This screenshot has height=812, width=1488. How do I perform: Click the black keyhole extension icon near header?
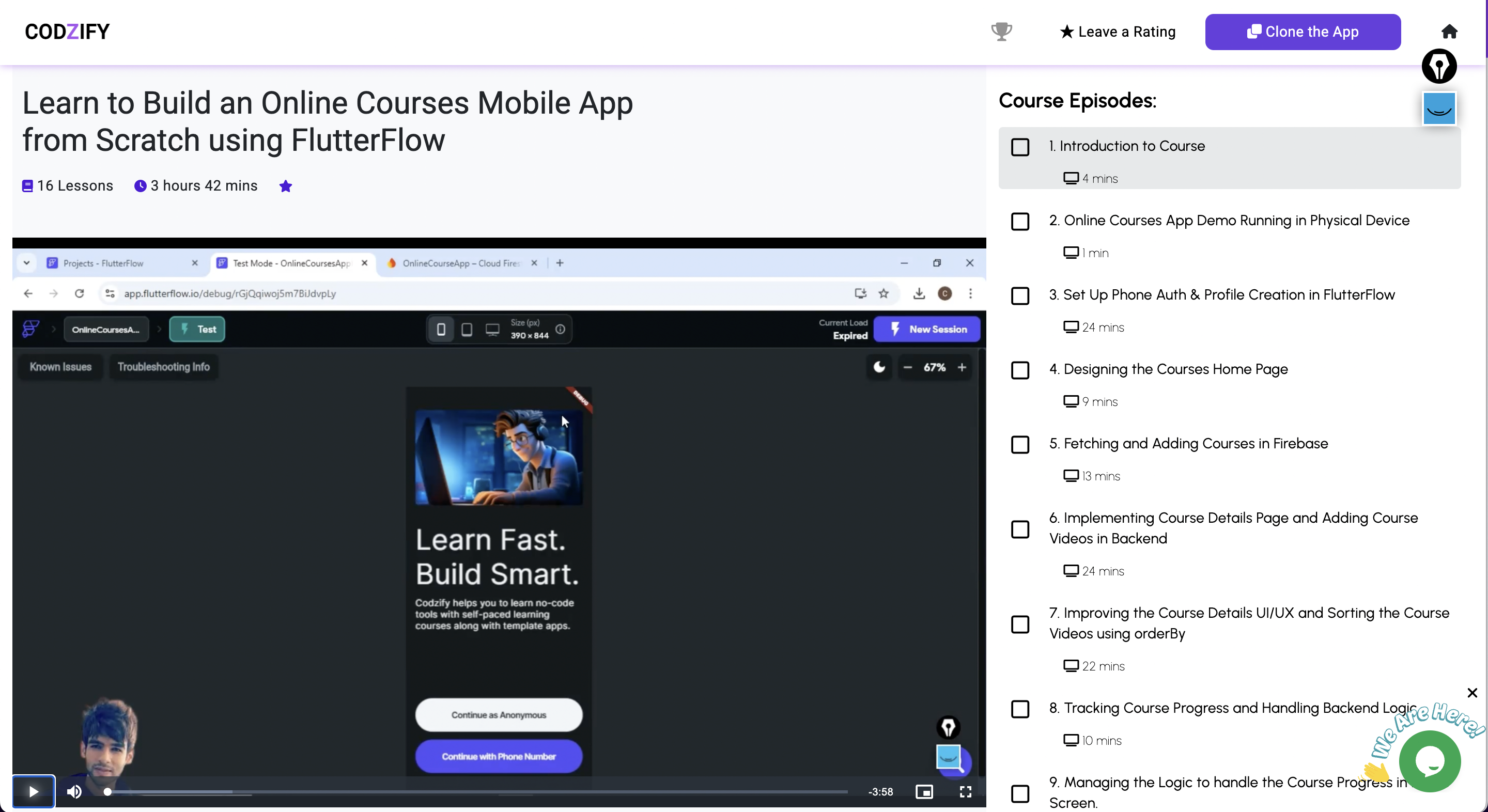pos(1439,66)
